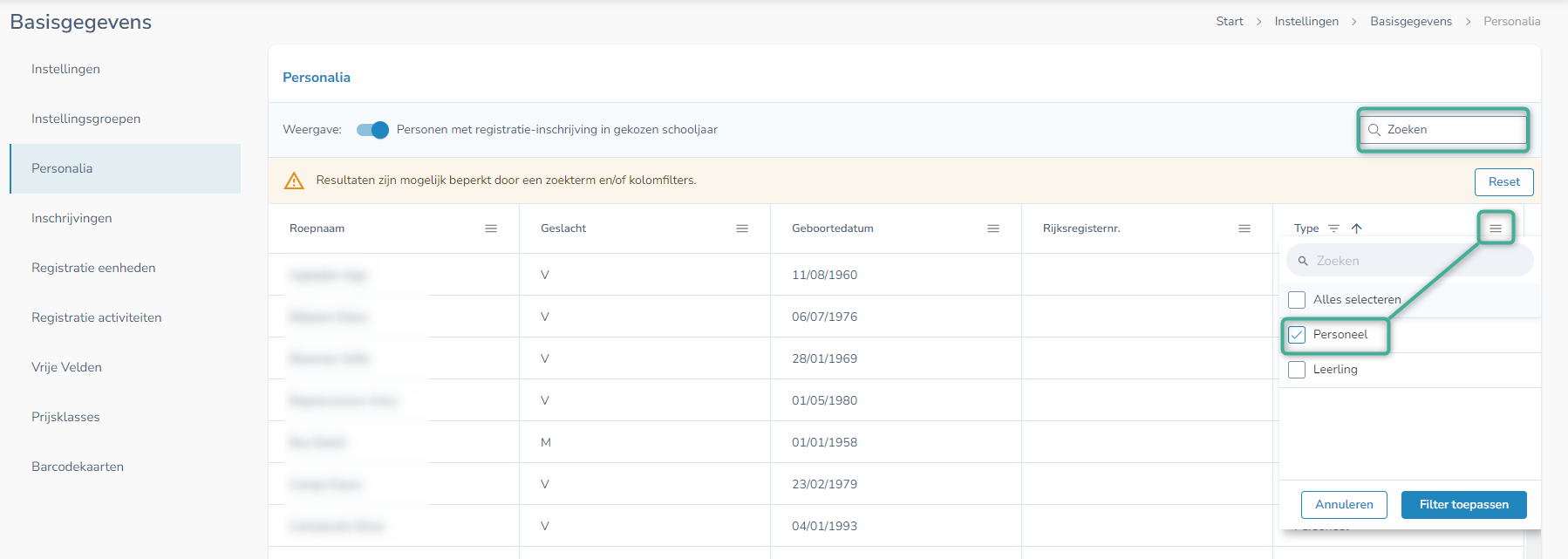Click the filter icon next to Type

click(1333, 228)
